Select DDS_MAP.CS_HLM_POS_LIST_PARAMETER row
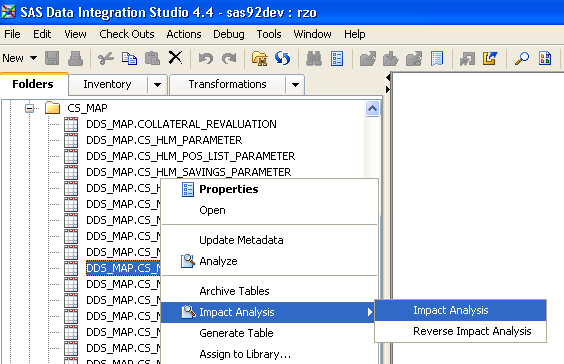 (191, 156)
